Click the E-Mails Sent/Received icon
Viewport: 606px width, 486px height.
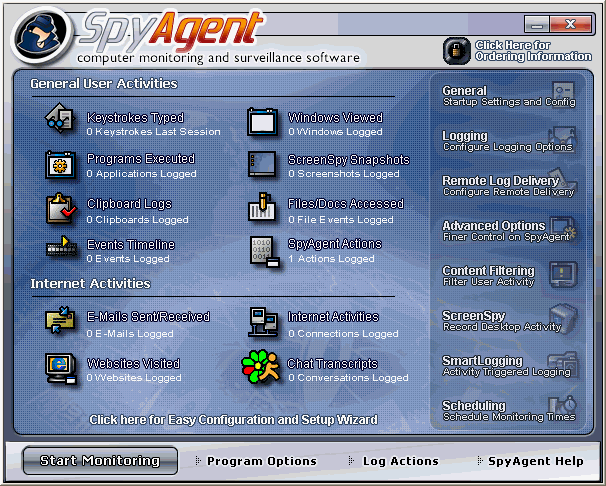[60, 322]
